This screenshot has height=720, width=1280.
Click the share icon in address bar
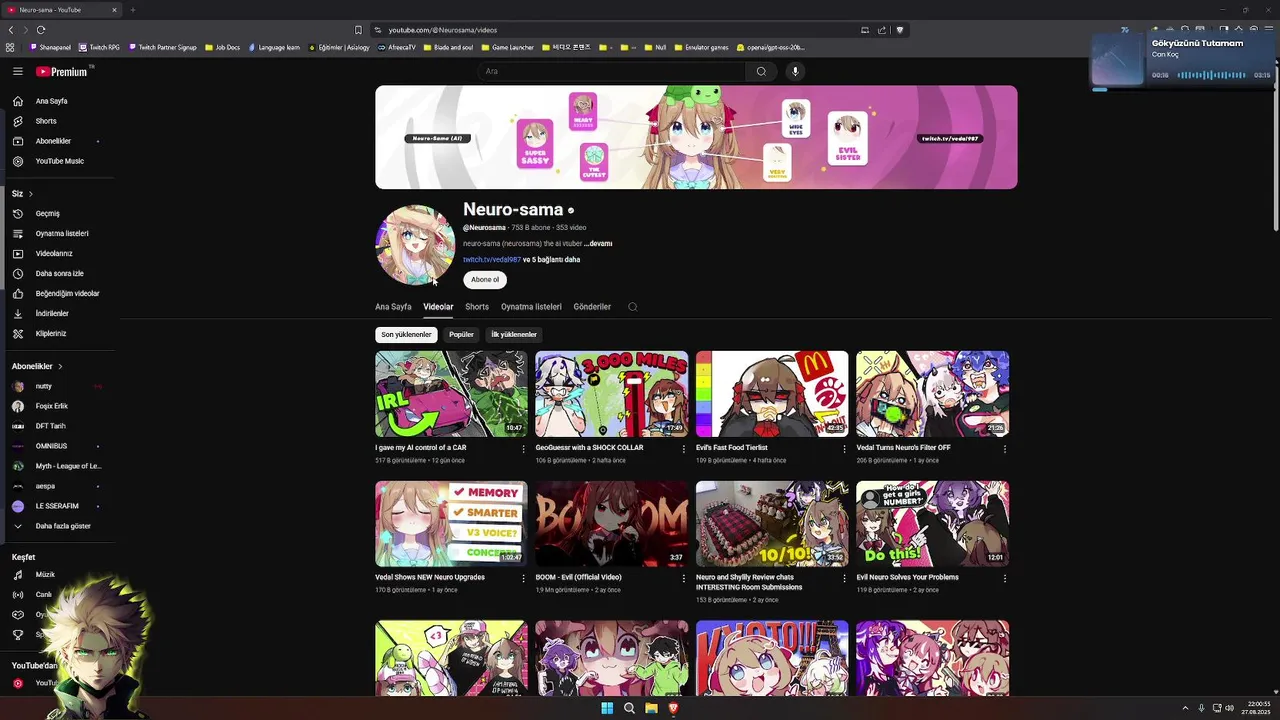[882, 30]
